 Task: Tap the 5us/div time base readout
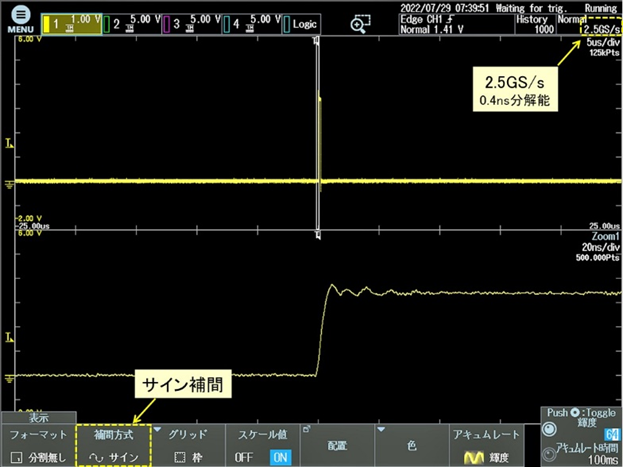tap(603, 42)
